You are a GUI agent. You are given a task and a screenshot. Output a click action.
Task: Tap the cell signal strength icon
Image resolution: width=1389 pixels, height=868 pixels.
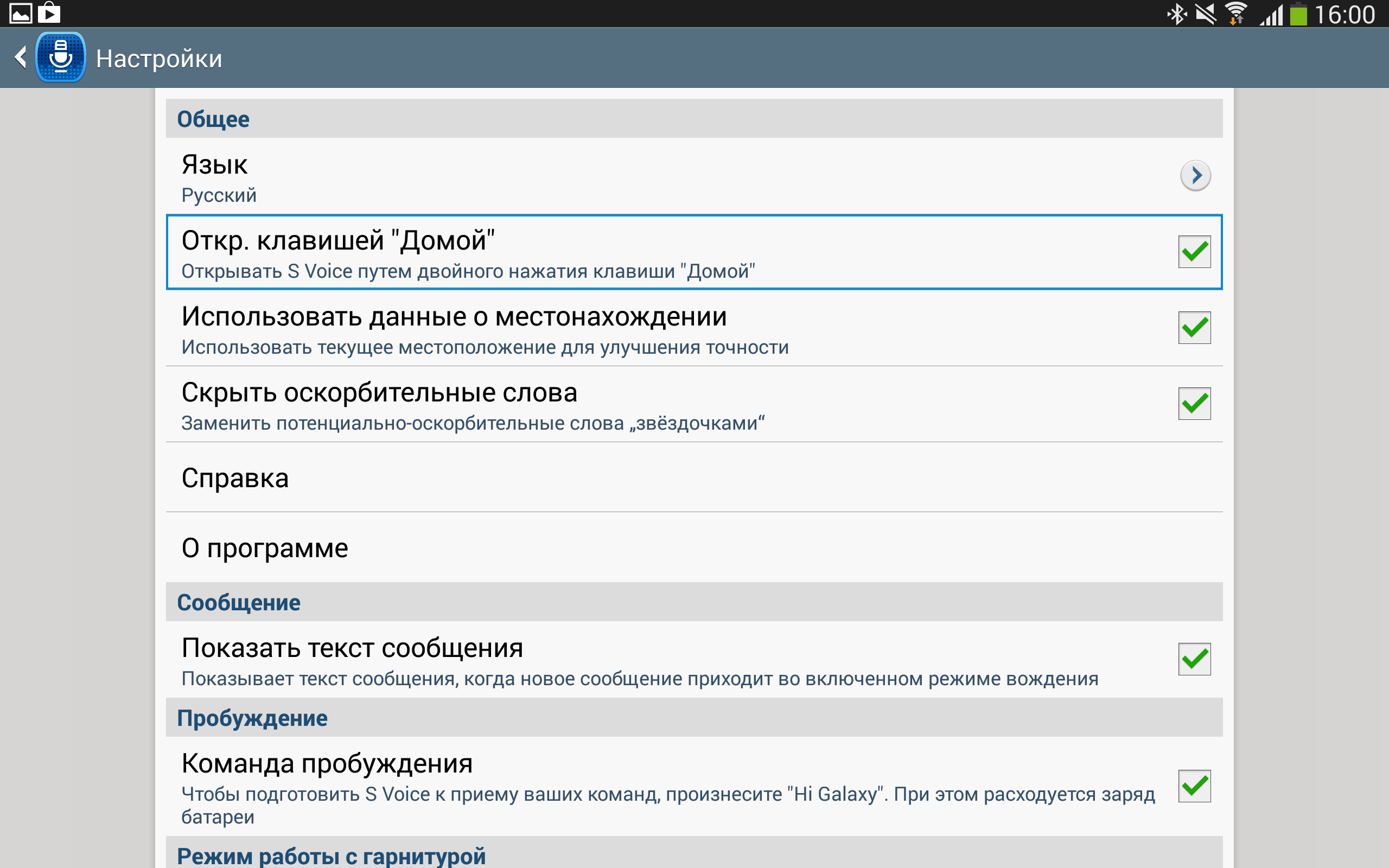pyautogui.click(x=1271, y=15)
